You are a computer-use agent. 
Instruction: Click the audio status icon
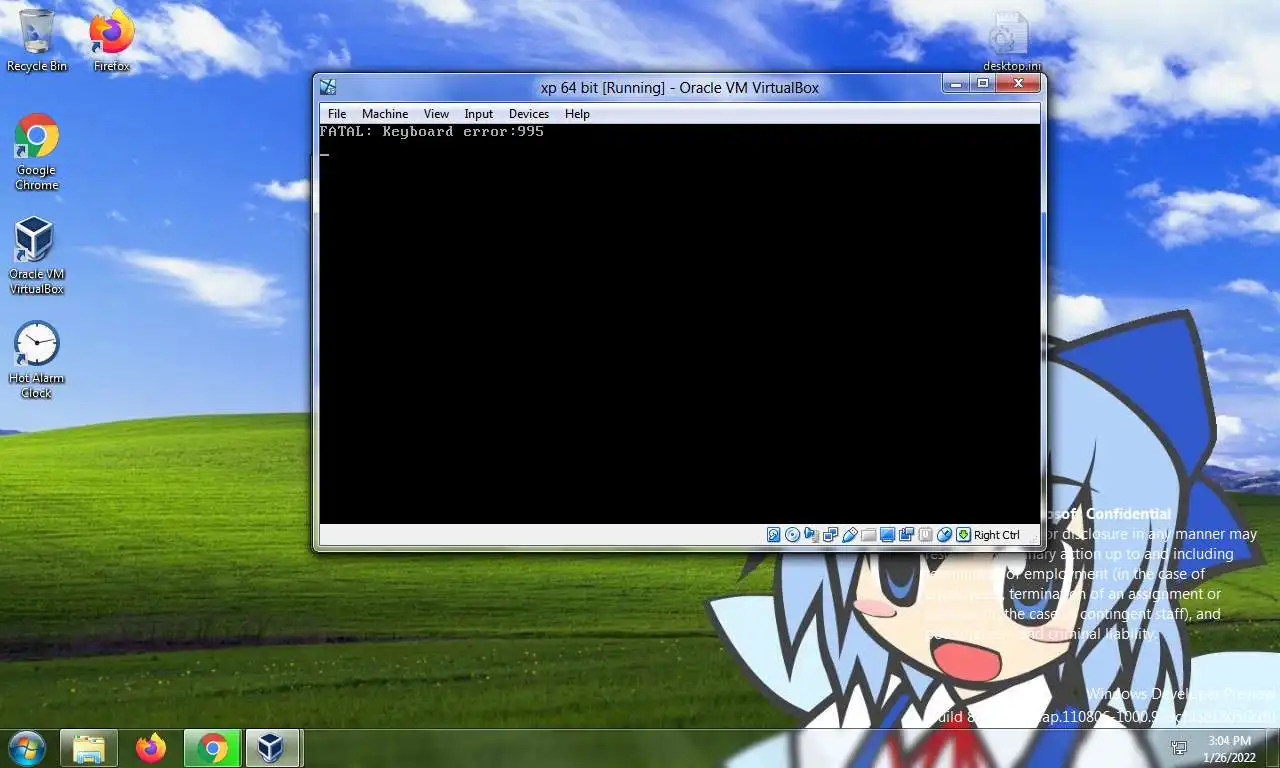811,535
